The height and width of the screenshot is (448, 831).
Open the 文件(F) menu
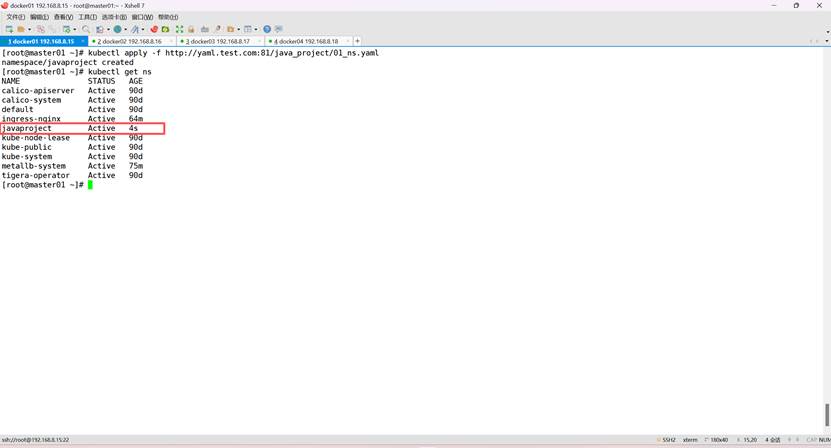[x=15, y=17]
